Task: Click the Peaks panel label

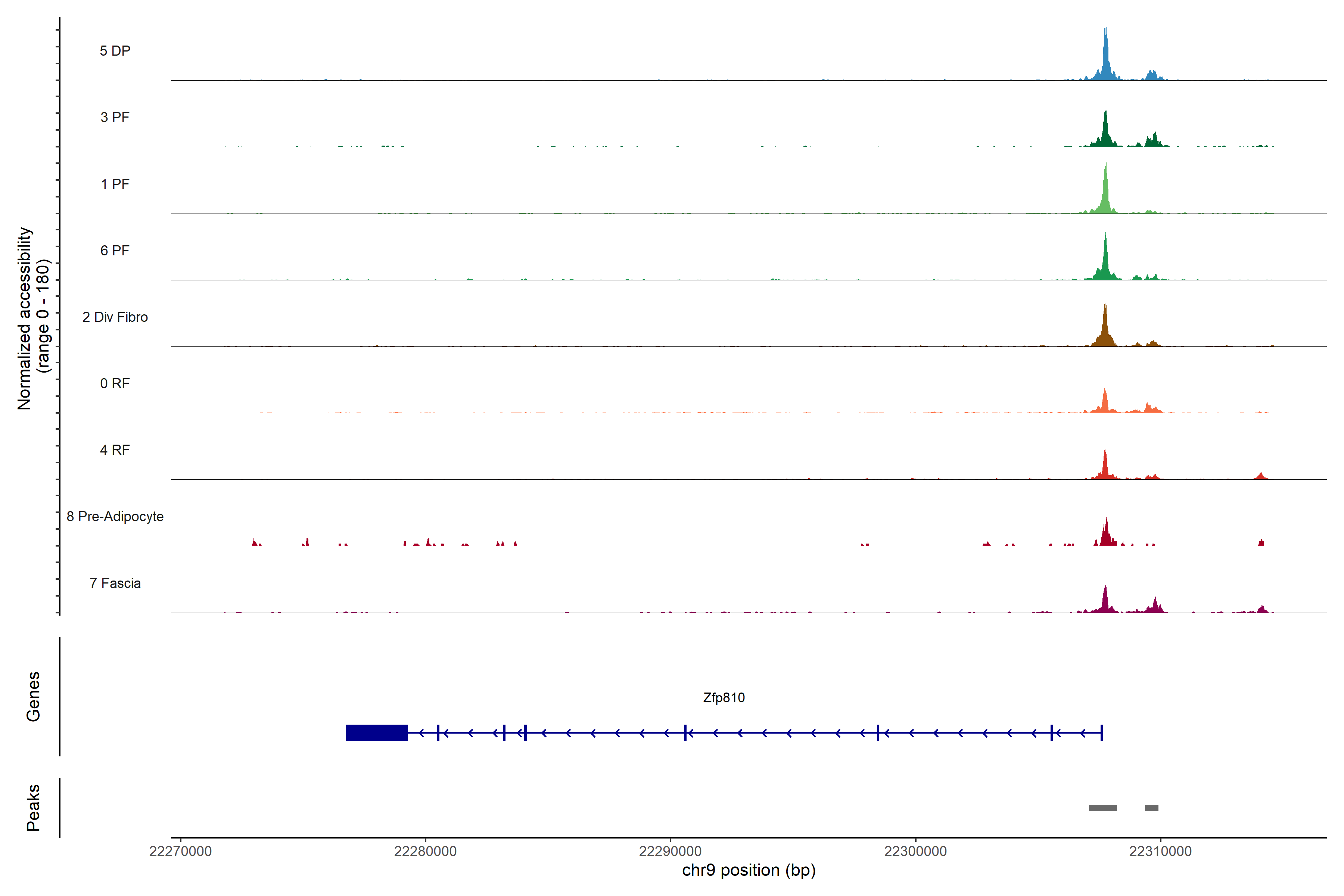Action: tap(33, 807)
